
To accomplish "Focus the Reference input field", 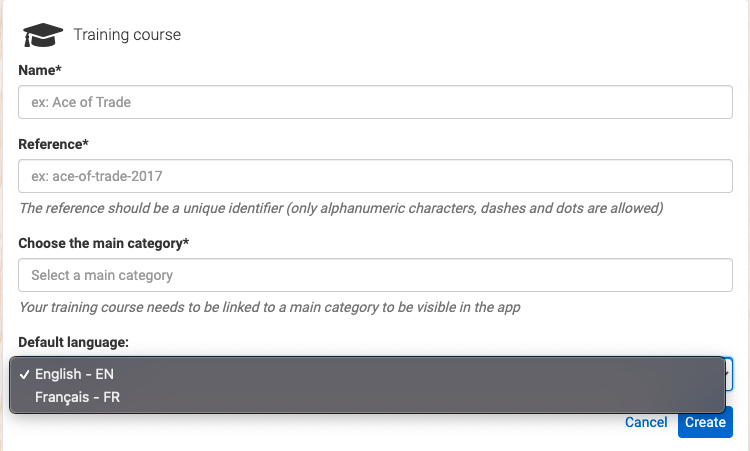I will point(375,176).
